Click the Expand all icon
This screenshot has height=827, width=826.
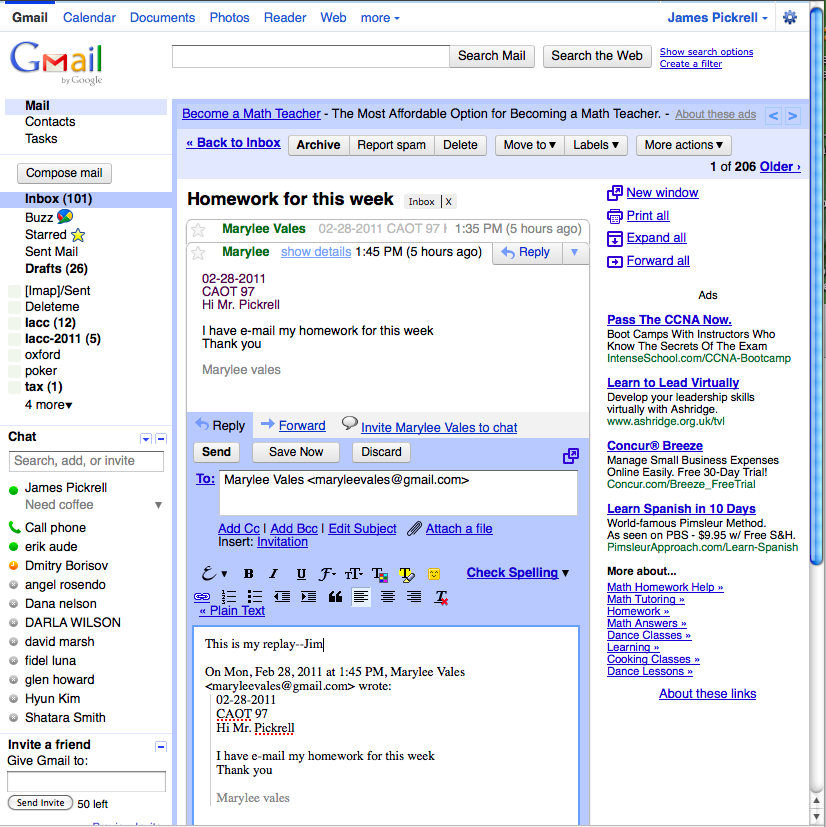[614, 239]
